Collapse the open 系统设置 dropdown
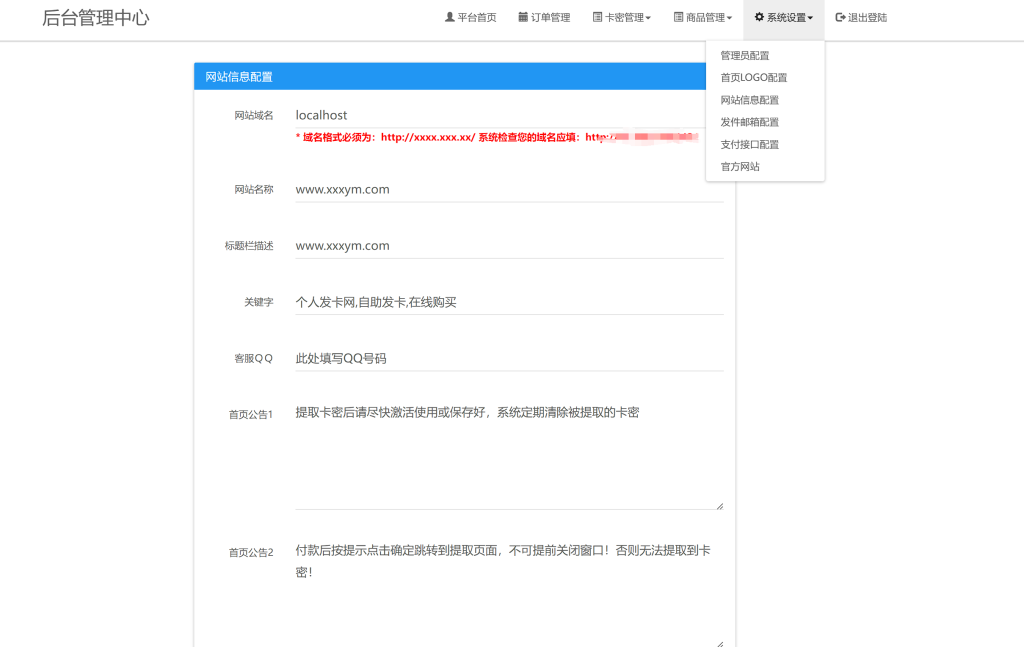 coord(782,17)
